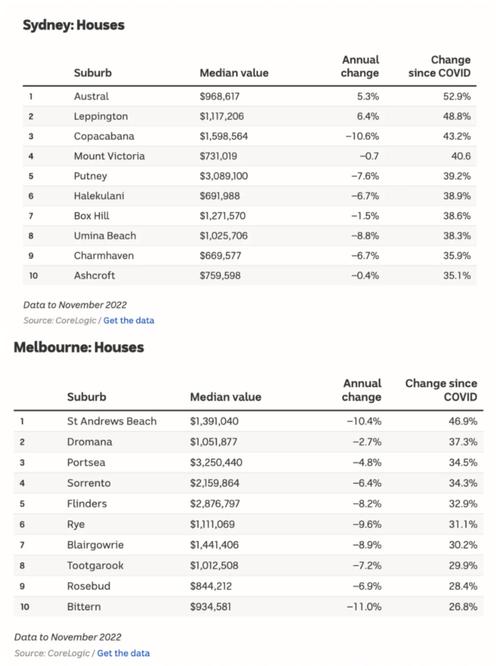Image resolution: width=500 pixels, height=666 pixels.
Task: Open Melbourne table's Get the data link
Action: click(x=123, y=653)
